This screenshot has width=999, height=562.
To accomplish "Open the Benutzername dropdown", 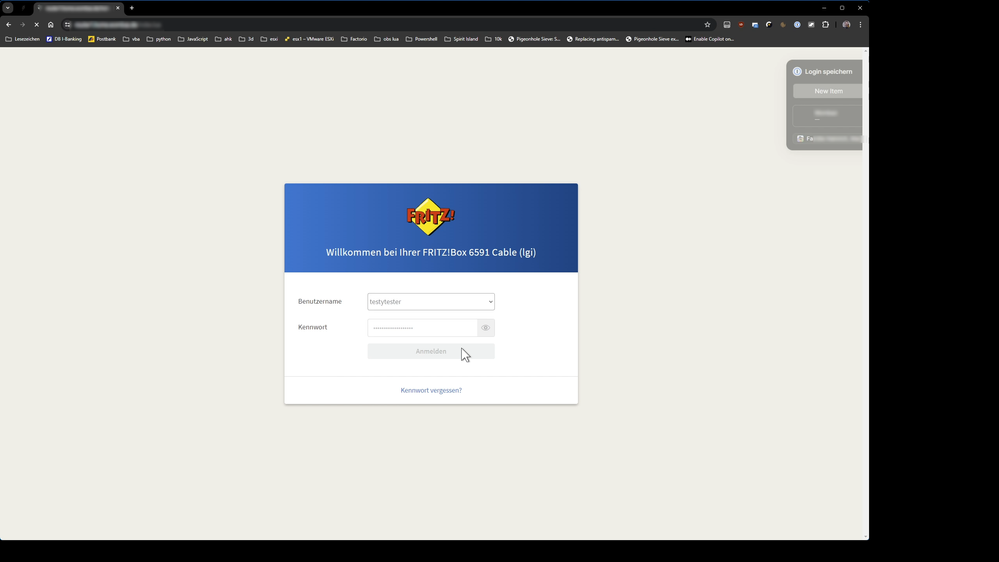I will [x=431, y=301].
